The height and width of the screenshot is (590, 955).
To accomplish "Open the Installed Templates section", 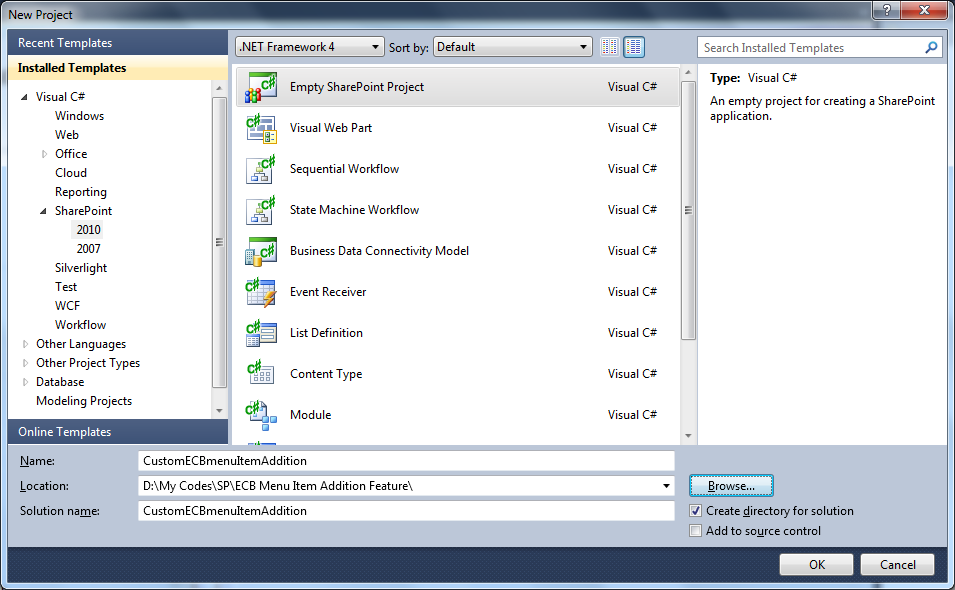I will (118, 68).
